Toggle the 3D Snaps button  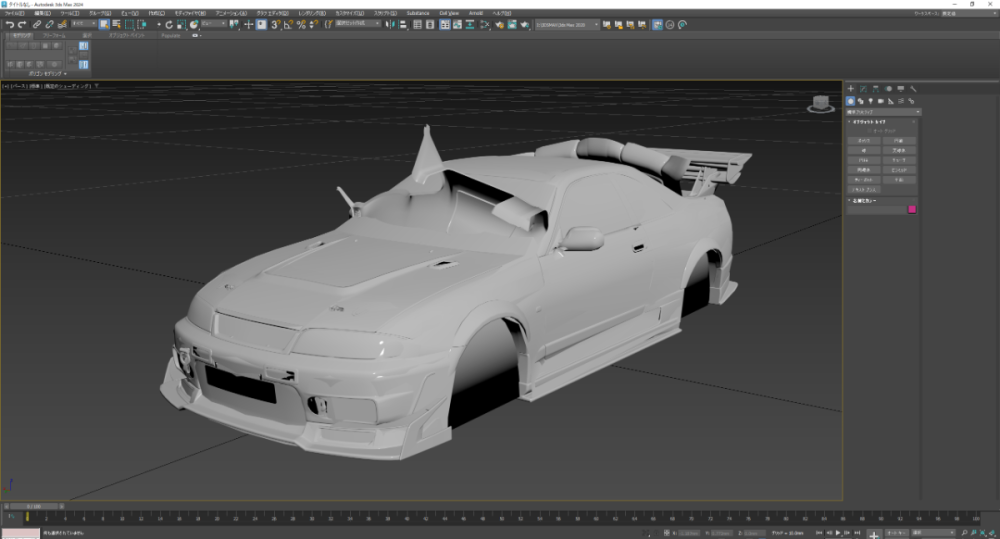pyautogui.click(x=275, y=24)
